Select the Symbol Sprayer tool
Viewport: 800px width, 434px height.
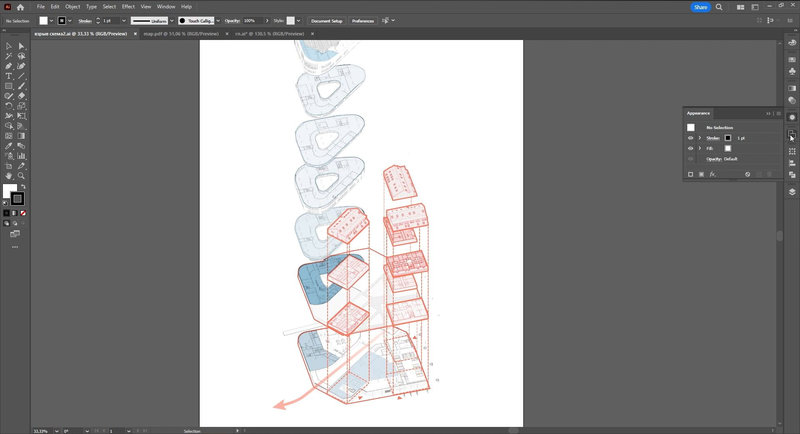tap(9, 156)
